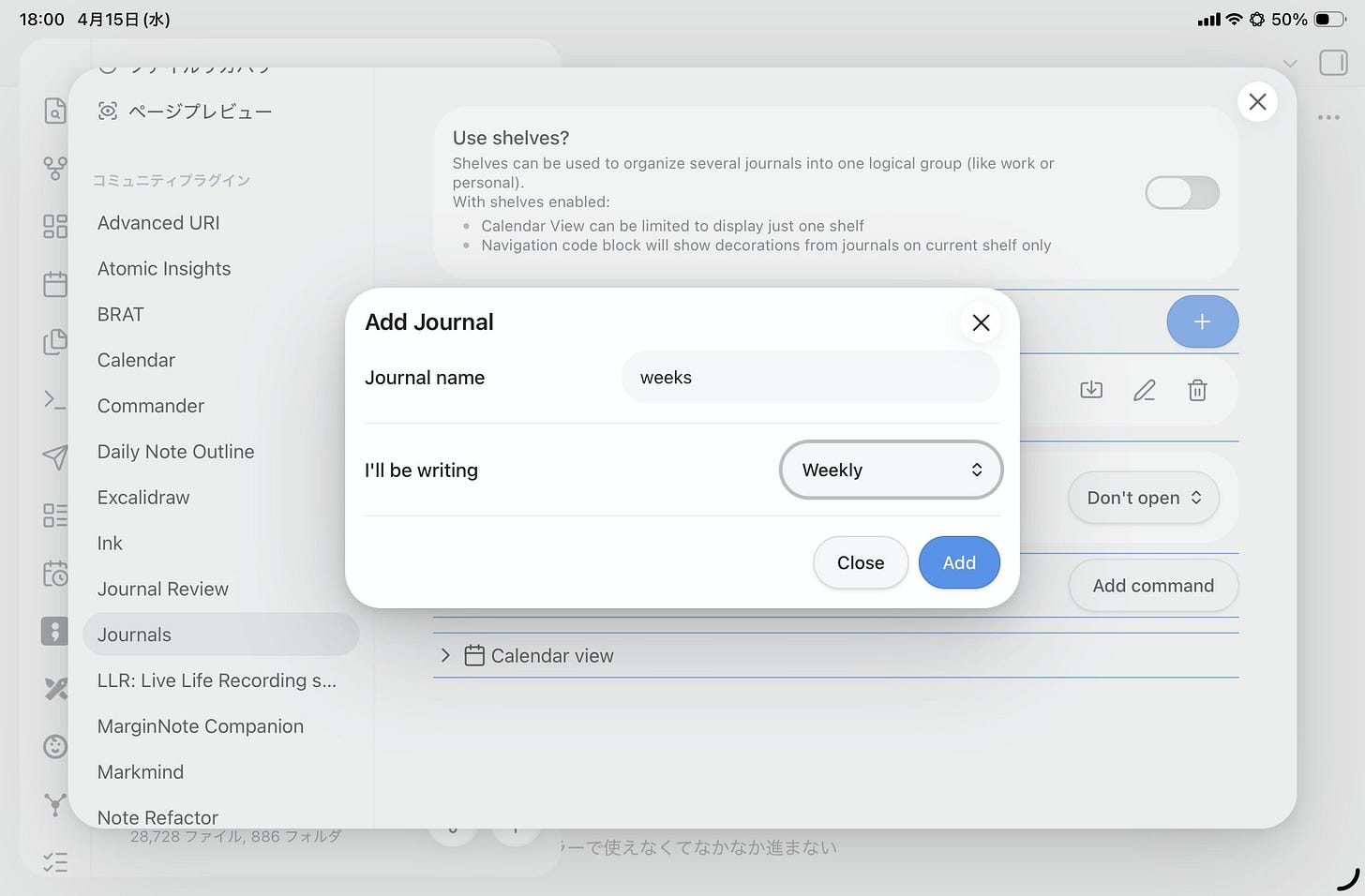Viewport: 1365px width, 896px height.
Task: Click paper plane icon in left ribbon
Action: 55,457
